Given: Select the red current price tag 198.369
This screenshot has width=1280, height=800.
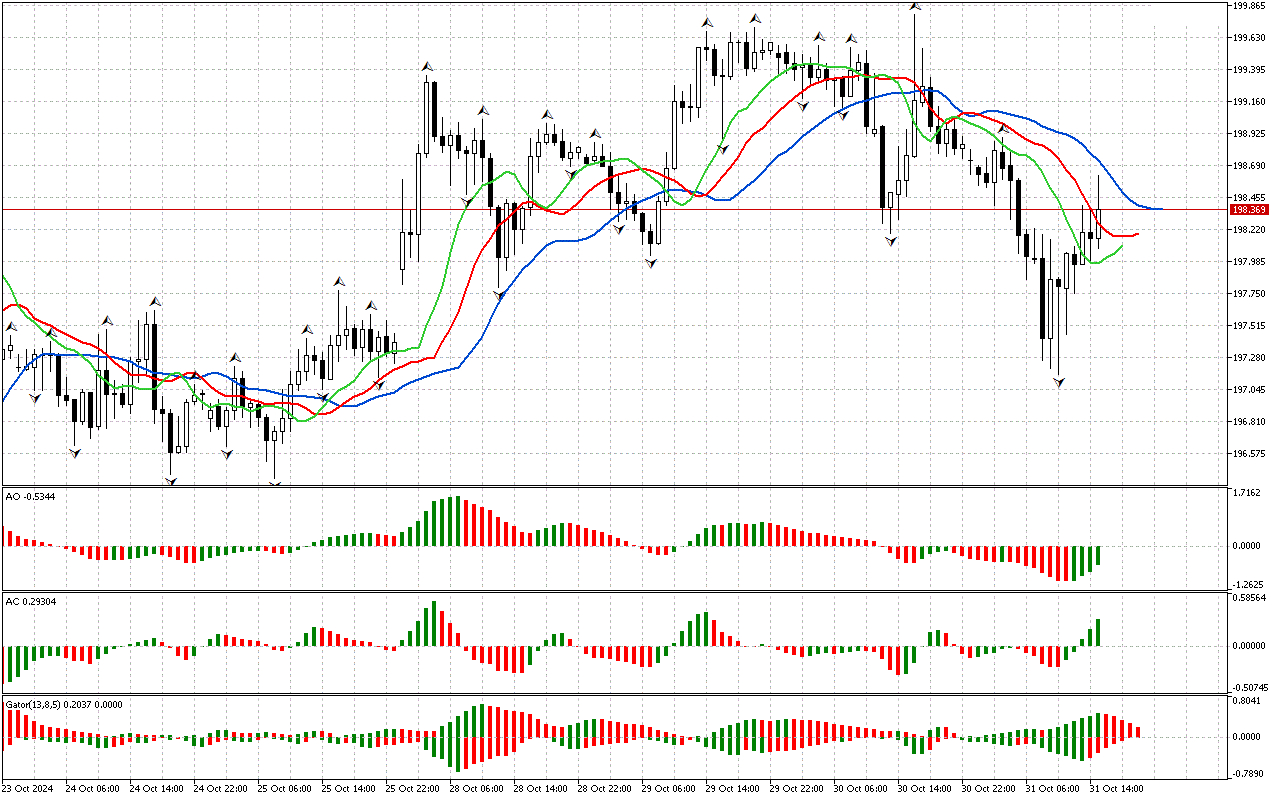Looking at the screenshot, I should click(1250, 209).
